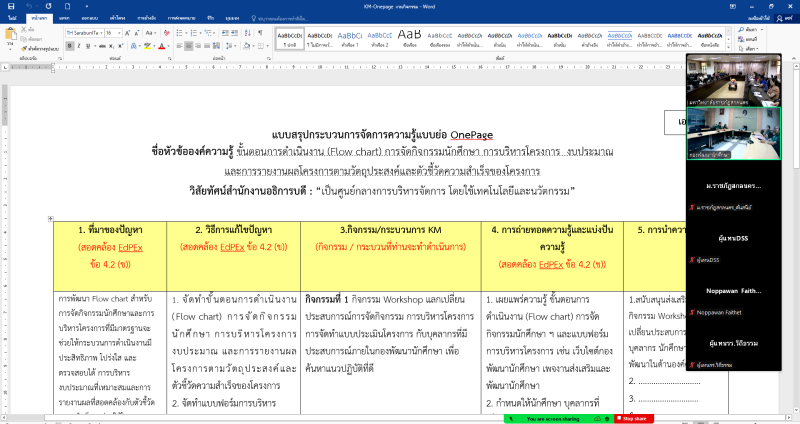Click the show paragraph marks icon
Viewport: 800px width, 424px height.
click(x=260, y=33)
